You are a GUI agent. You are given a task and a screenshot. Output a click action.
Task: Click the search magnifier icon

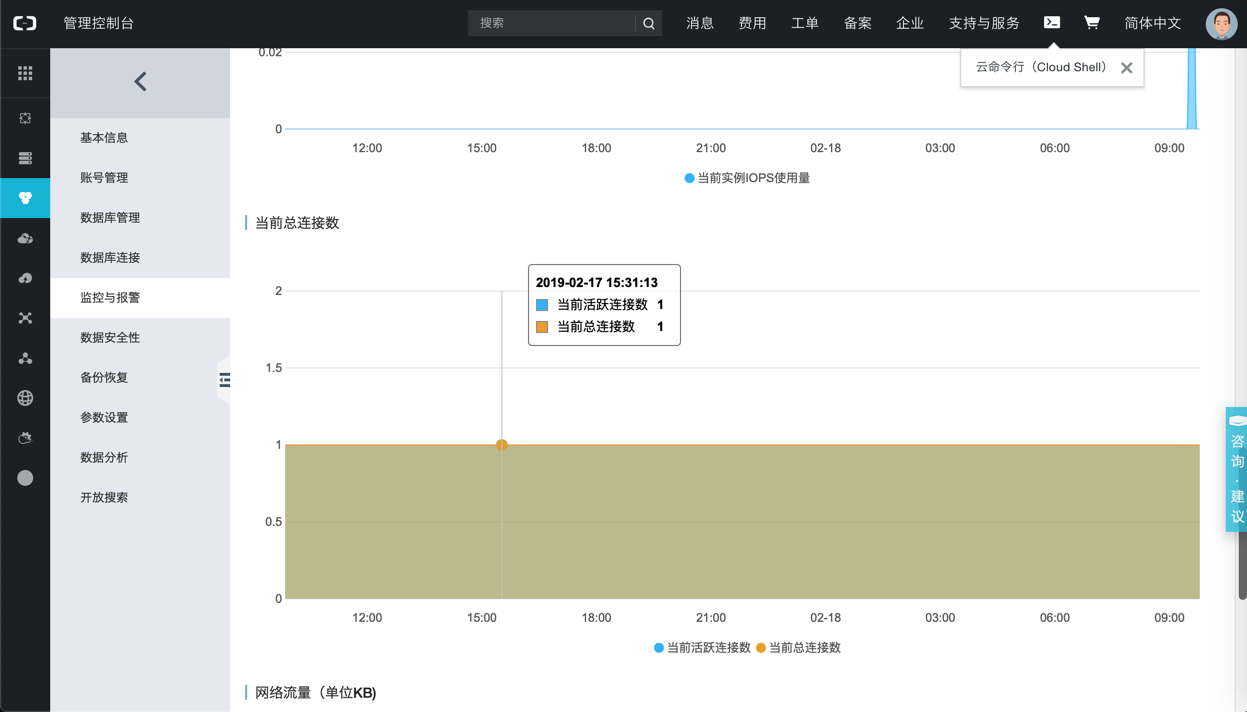pyautogui.click(x=649, y=23)
